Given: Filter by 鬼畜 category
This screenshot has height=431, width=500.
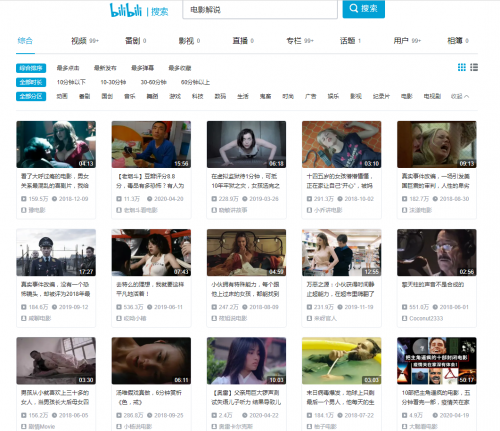Looking at the screenshot, I should pyautogui.click(x=265, y=96).
